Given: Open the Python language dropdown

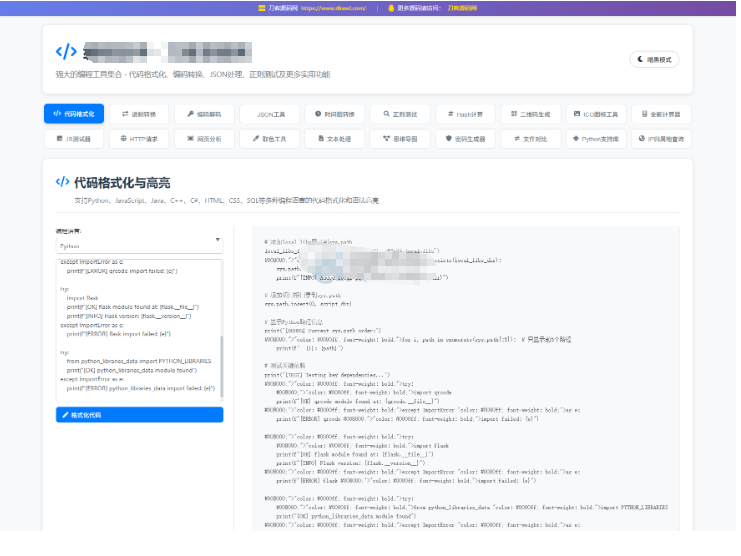Looking at the screenshot, I should click(139, 244).
